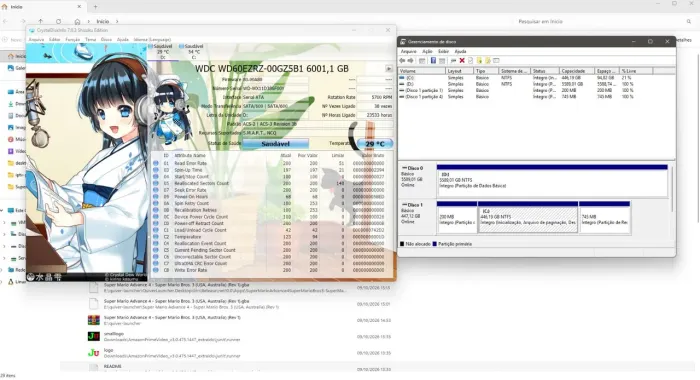Select Disco 0 D: partition block
This screenshot has width=700, height=380.
[x=552, y=181]
